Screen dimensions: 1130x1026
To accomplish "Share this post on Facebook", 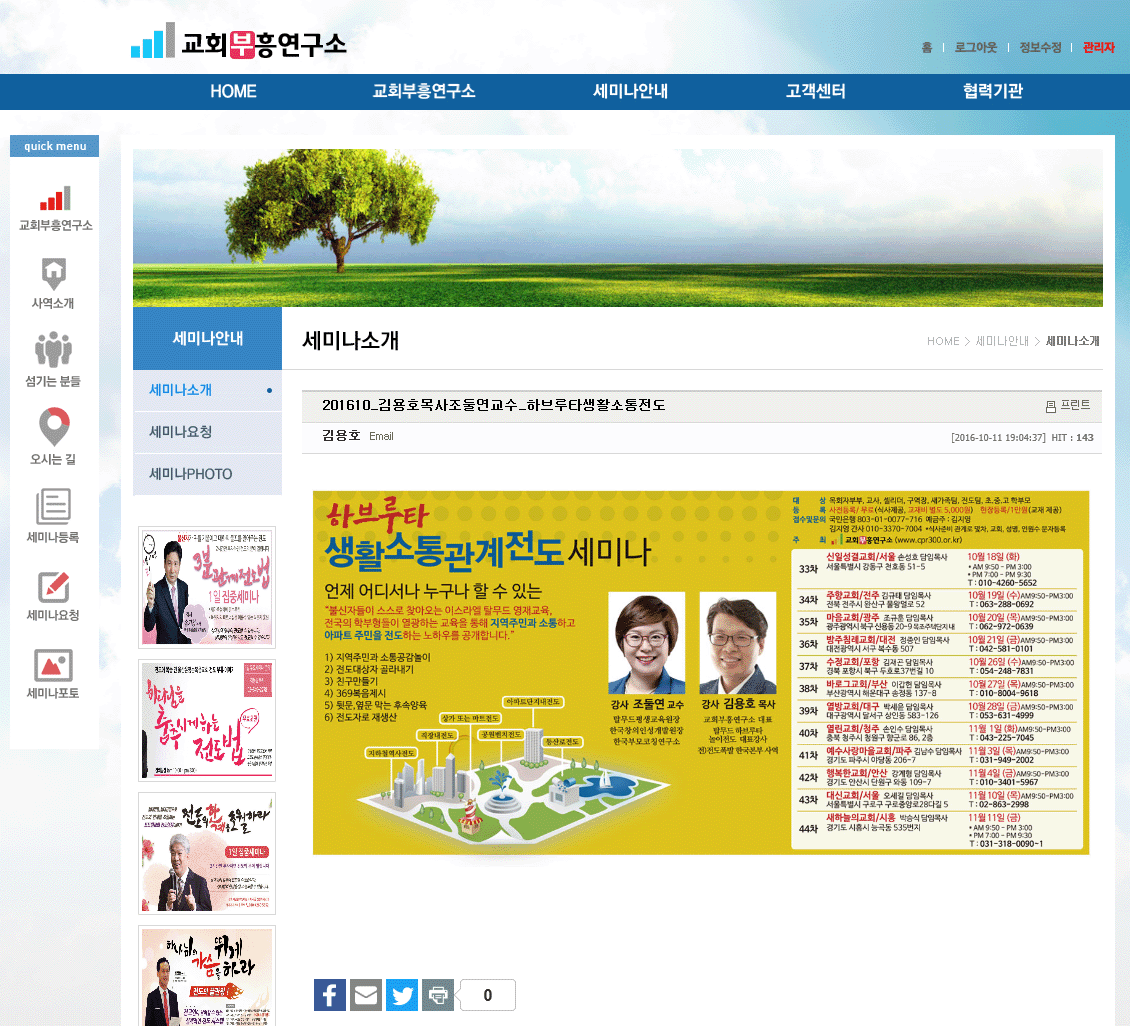I will click(x=329, y=995).
